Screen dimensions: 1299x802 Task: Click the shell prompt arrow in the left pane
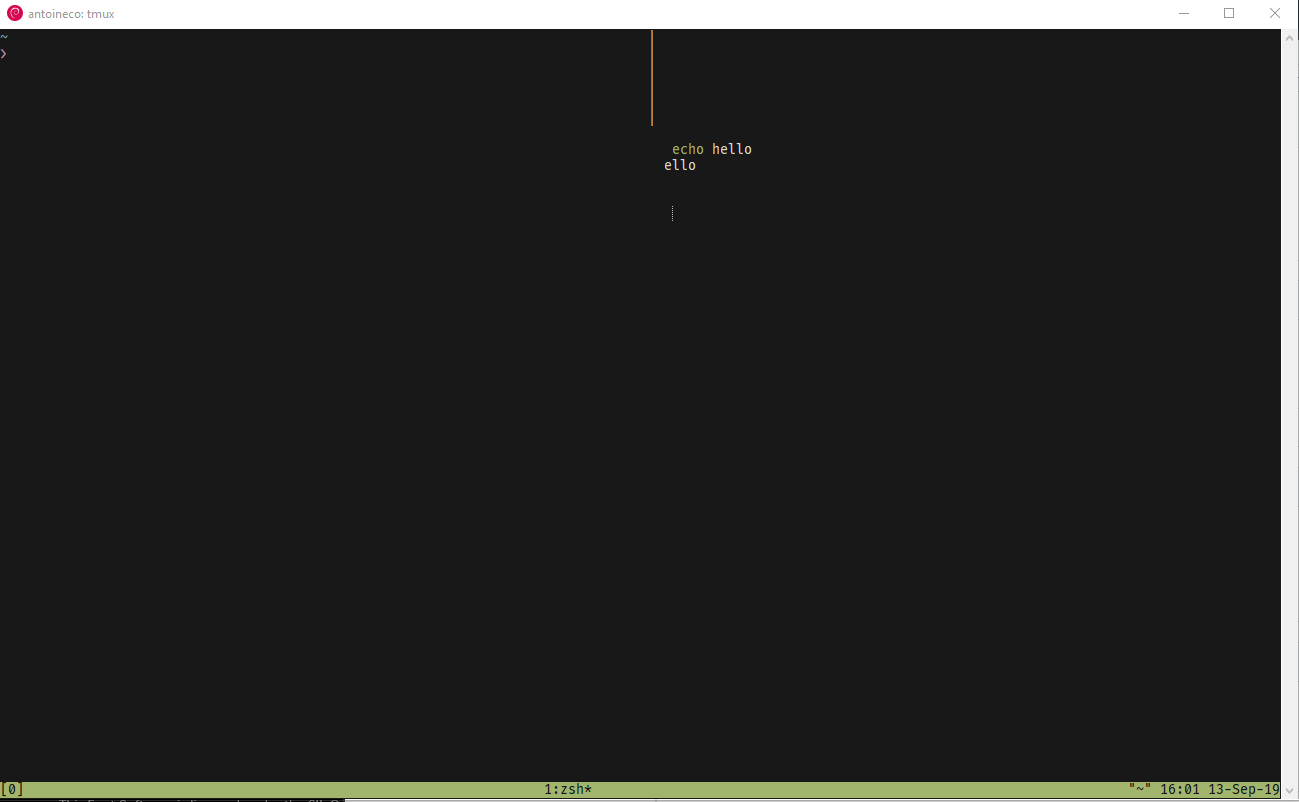[x=4, y=53]
